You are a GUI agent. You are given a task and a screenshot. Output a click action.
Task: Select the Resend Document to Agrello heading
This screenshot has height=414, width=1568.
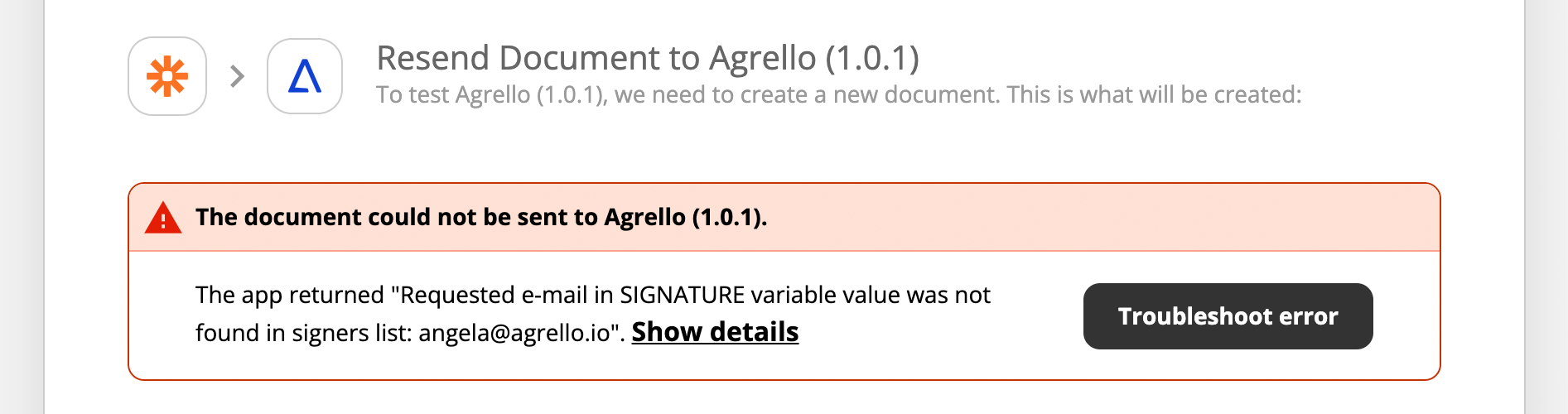pos(648,58)
